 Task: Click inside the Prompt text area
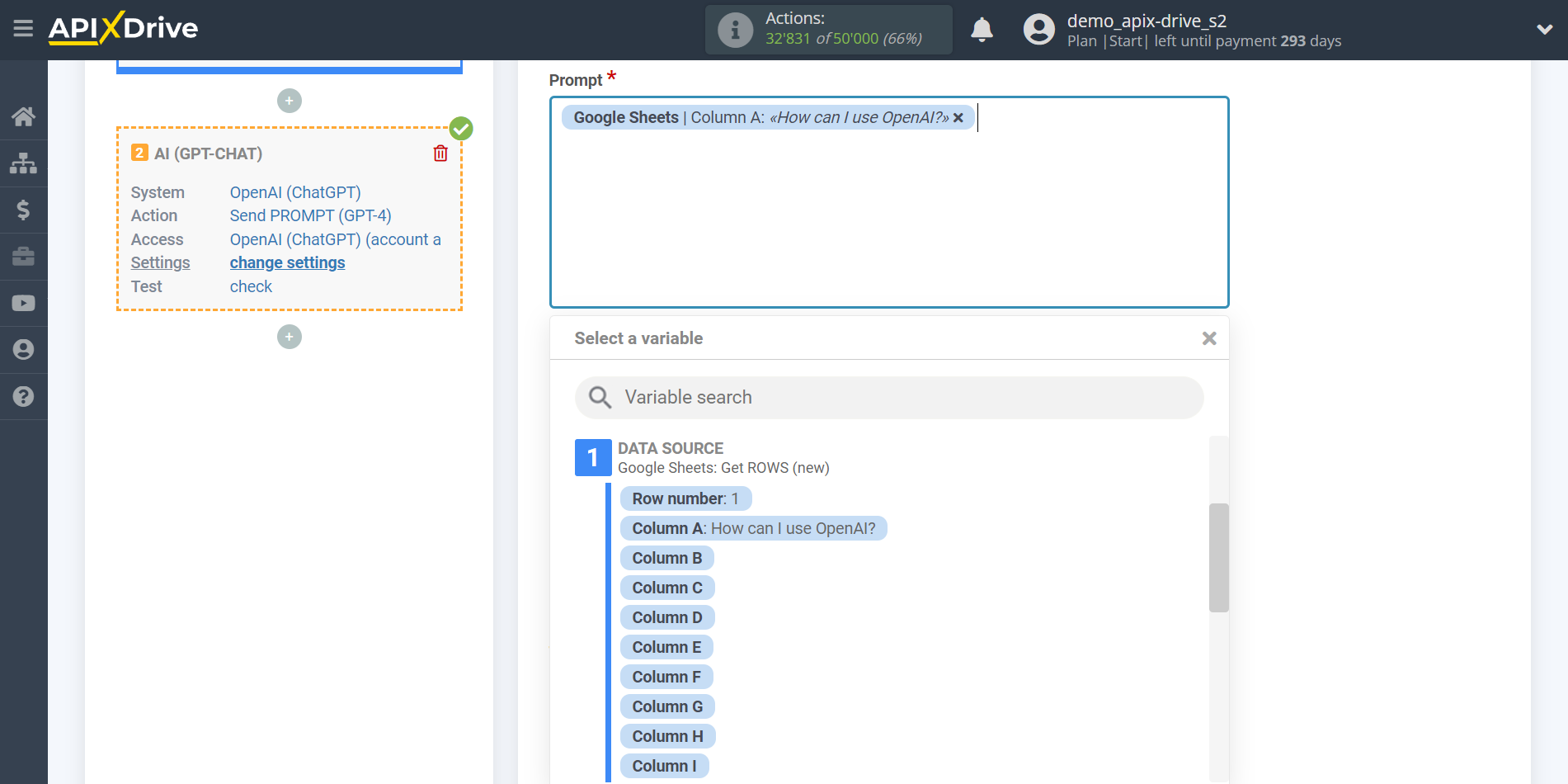[889, 202]
